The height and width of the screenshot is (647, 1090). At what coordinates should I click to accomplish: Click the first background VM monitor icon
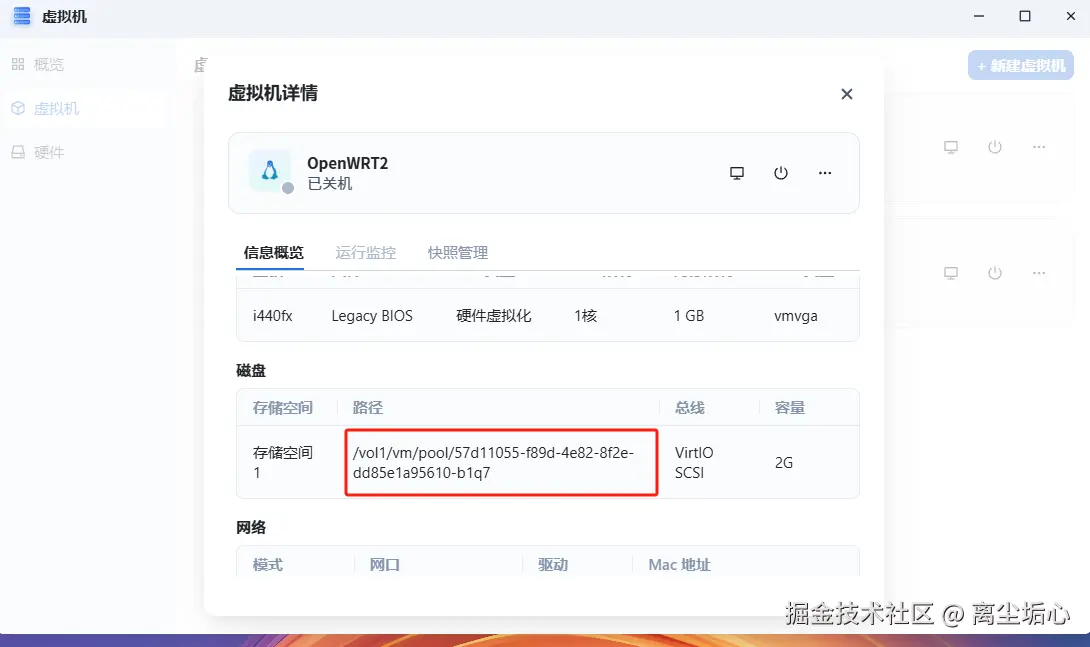(951, 147)
